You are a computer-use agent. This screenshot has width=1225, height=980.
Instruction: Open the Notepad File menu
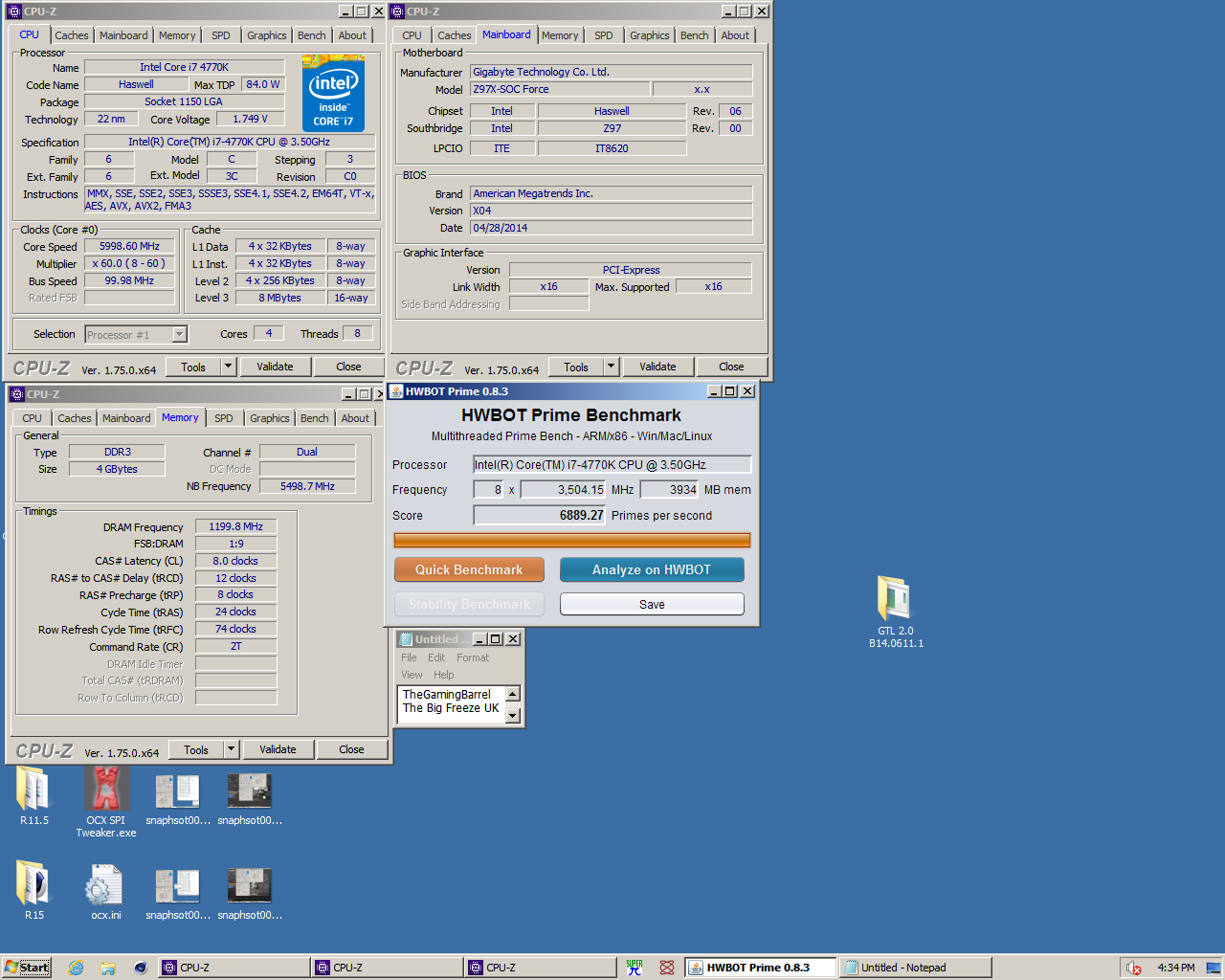click(x=409, y=657)
